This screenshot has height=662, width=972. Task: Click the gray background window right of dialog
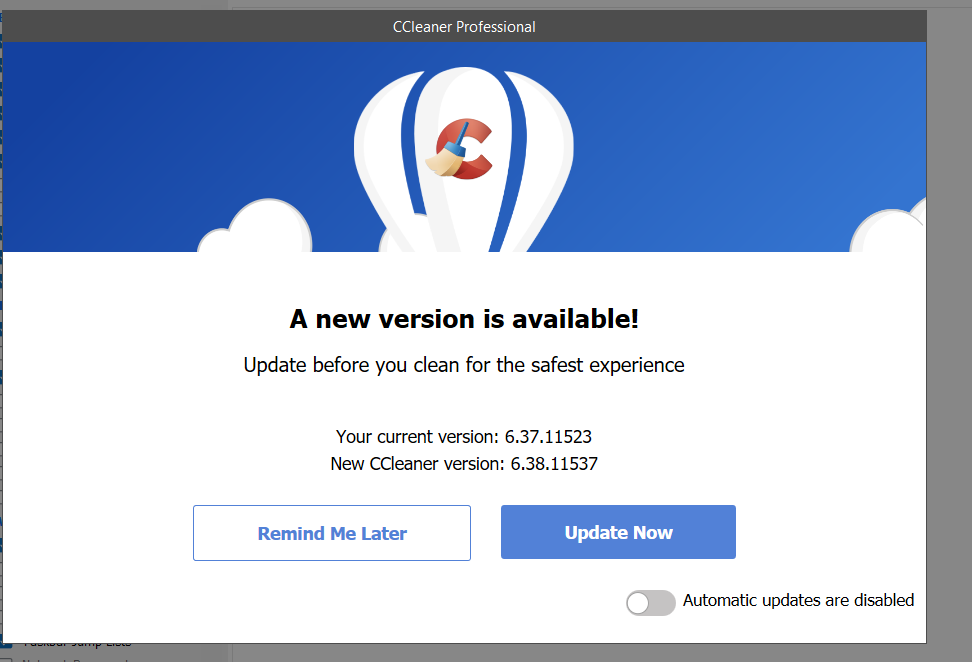point(949,350)
